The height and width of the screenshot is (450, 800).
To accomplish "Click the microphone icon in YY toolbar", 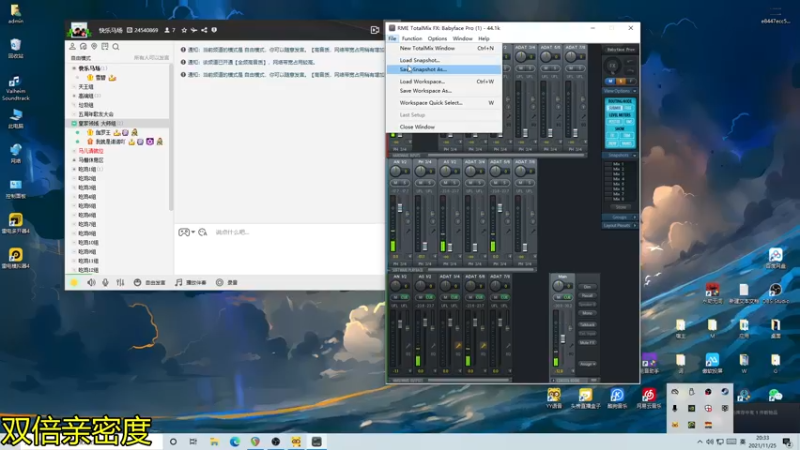I will coord(106,283).
